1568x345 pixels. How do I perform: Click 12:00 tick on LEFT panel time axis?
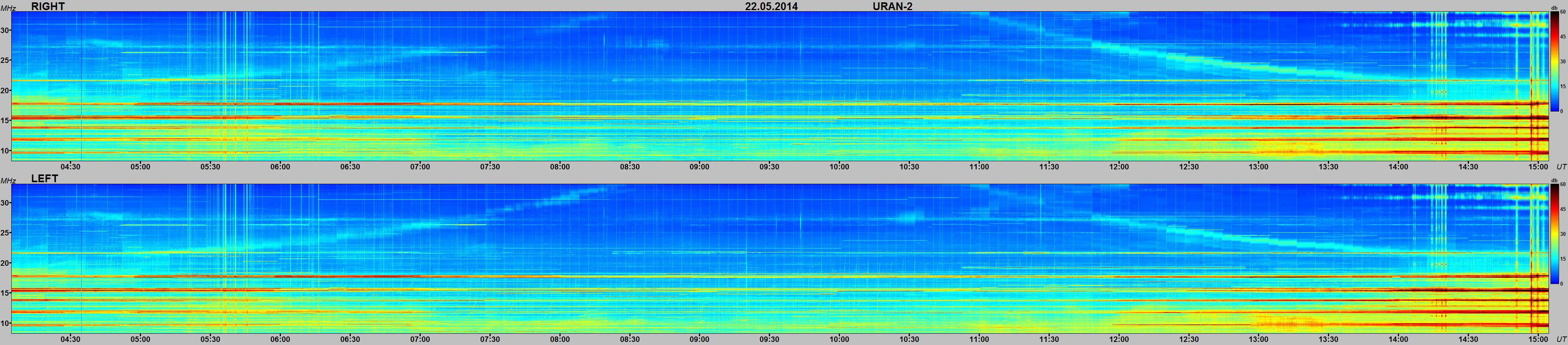[x=1119, y=340]
